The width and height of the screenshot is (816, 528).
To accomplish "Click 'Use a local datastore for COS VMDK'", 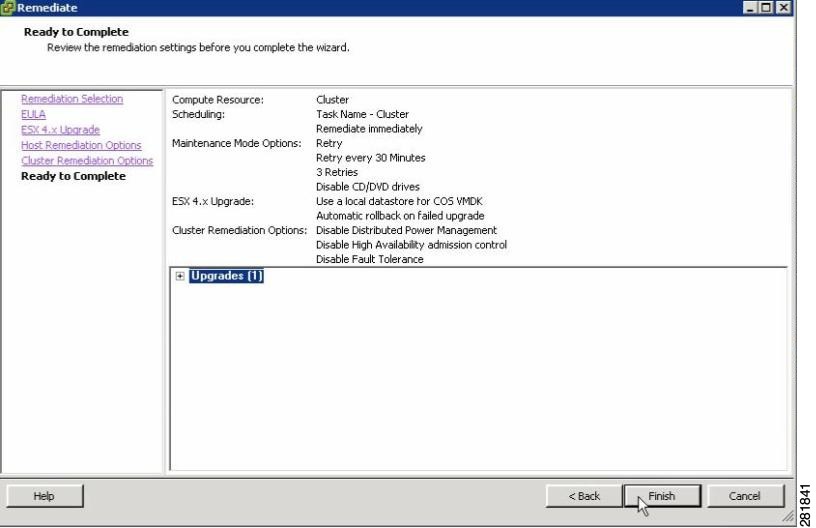I will [399, 201].
